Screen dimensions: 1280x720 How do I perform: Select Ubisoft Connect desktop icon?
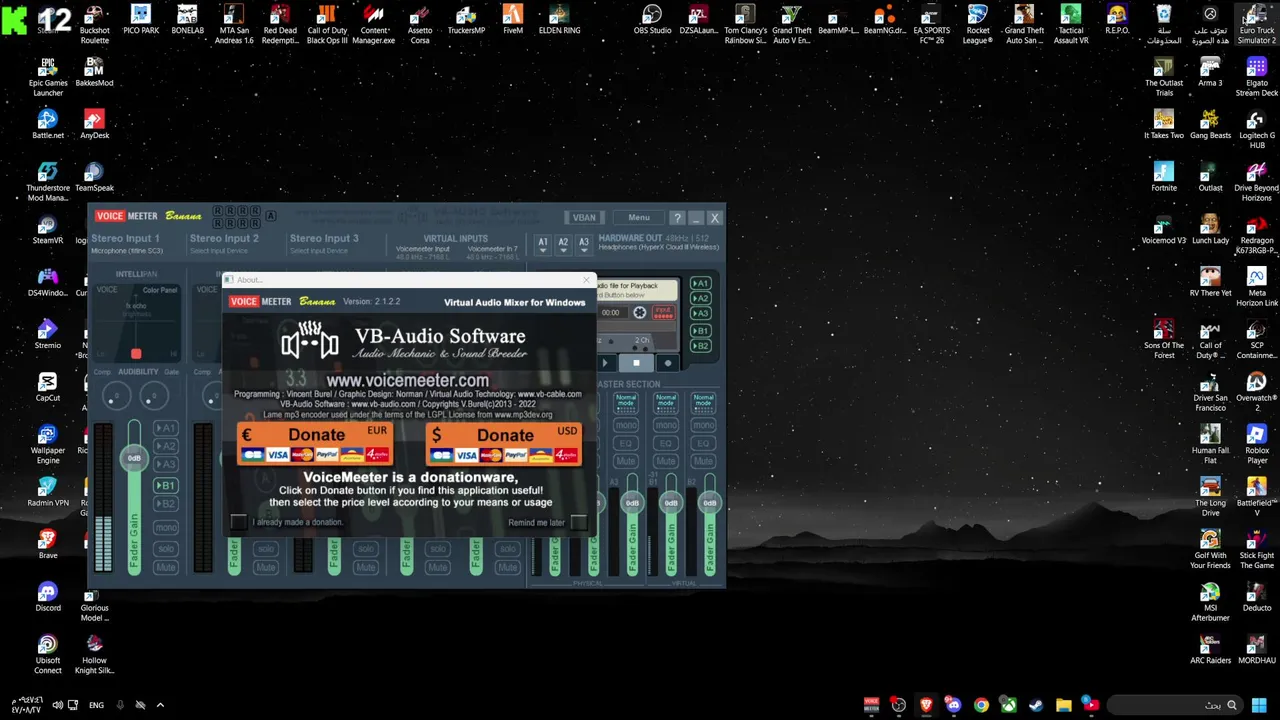47,655
